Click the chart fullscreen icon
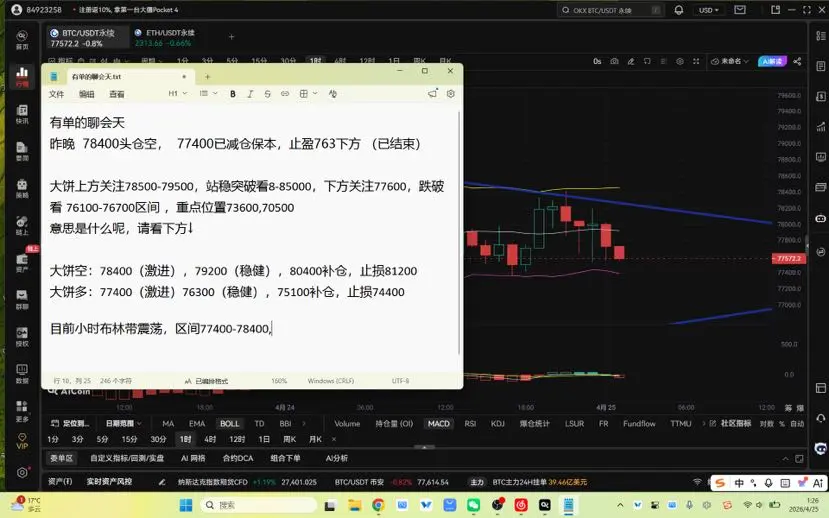The height and width of the screenshot is (518, 829). click(x=696, y=61)
